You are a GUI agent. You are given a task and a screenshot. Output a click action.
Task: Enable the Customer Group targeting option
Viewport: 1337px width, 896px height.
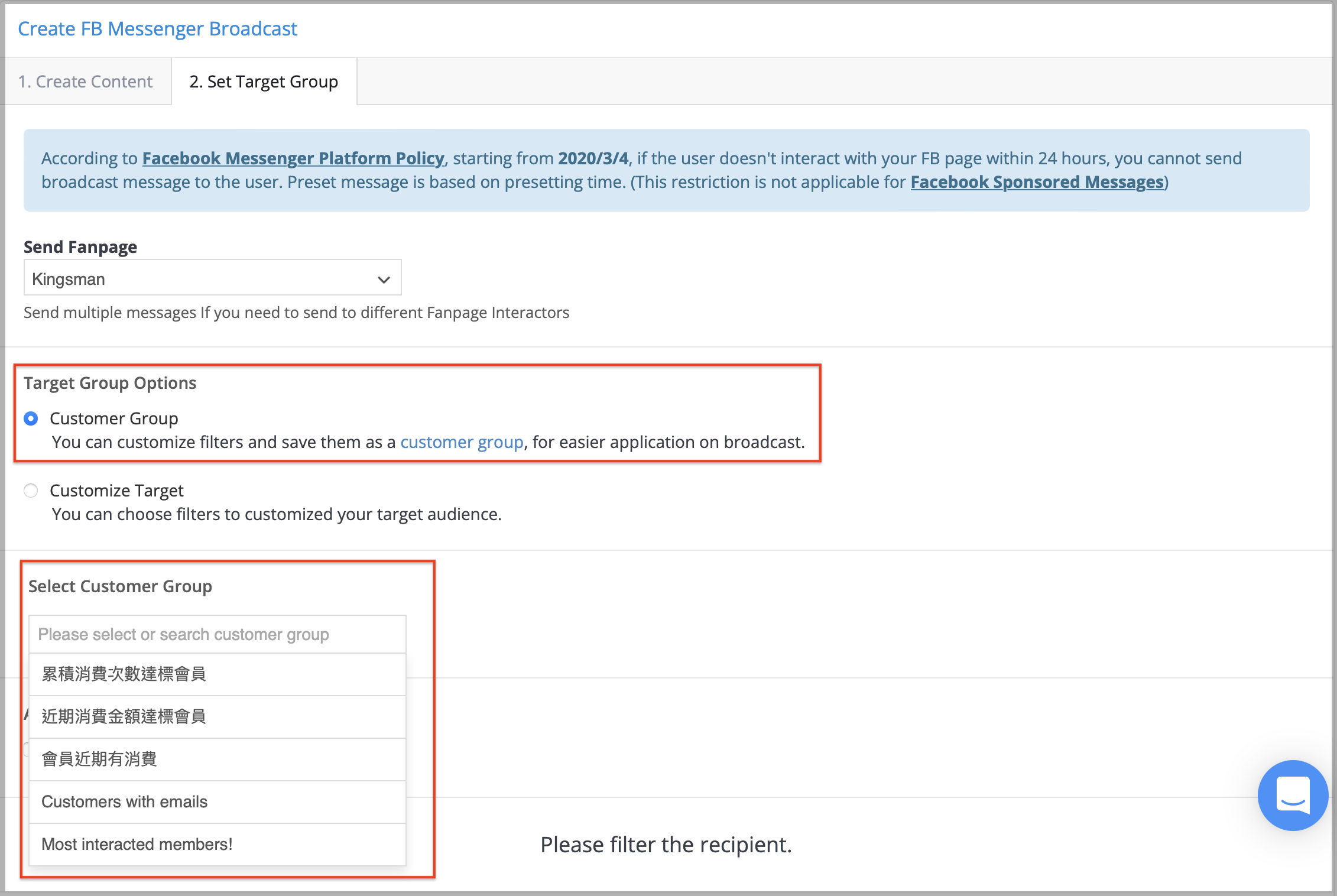(x=31, y=418)
